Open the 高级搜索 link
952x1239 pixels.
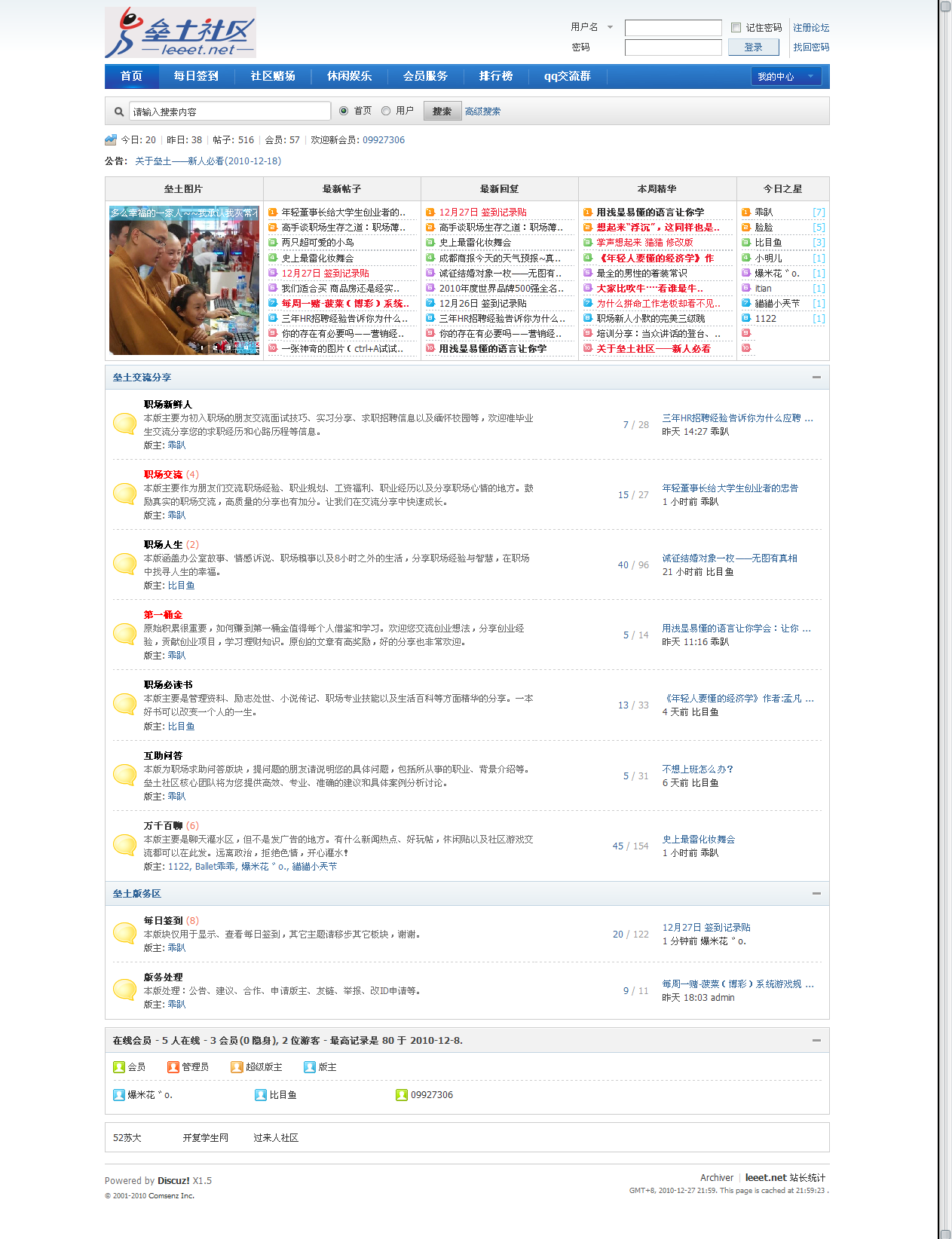point(482,112)
